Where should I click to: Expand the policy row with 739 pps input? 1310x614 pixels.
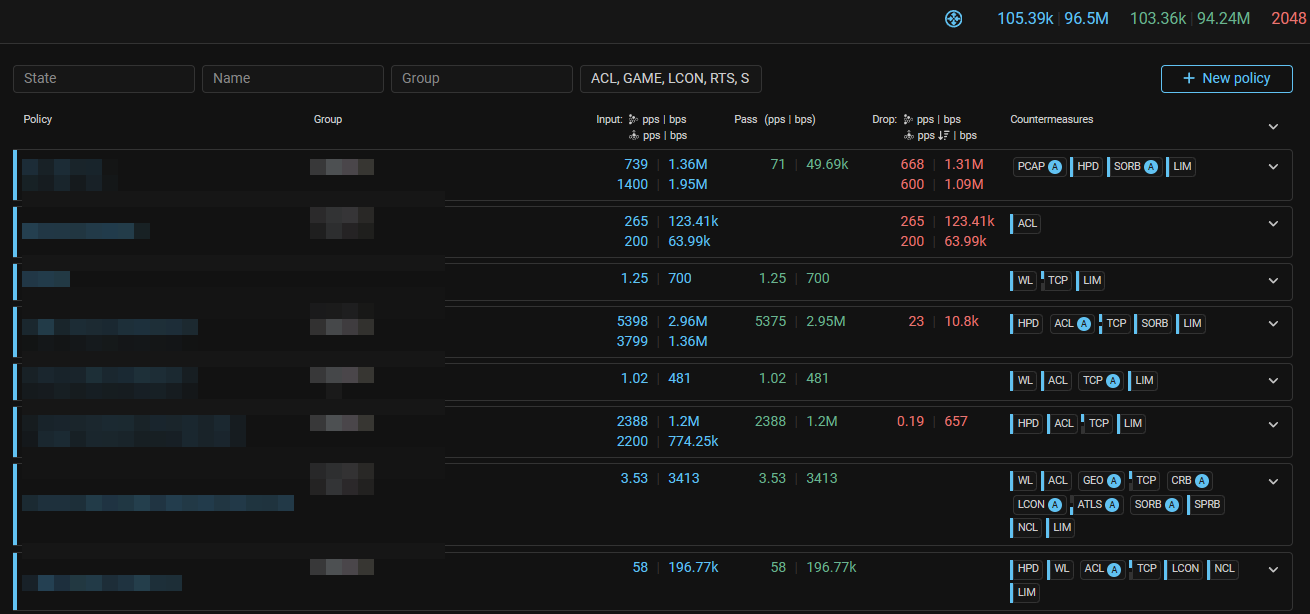click(1273, 167)
